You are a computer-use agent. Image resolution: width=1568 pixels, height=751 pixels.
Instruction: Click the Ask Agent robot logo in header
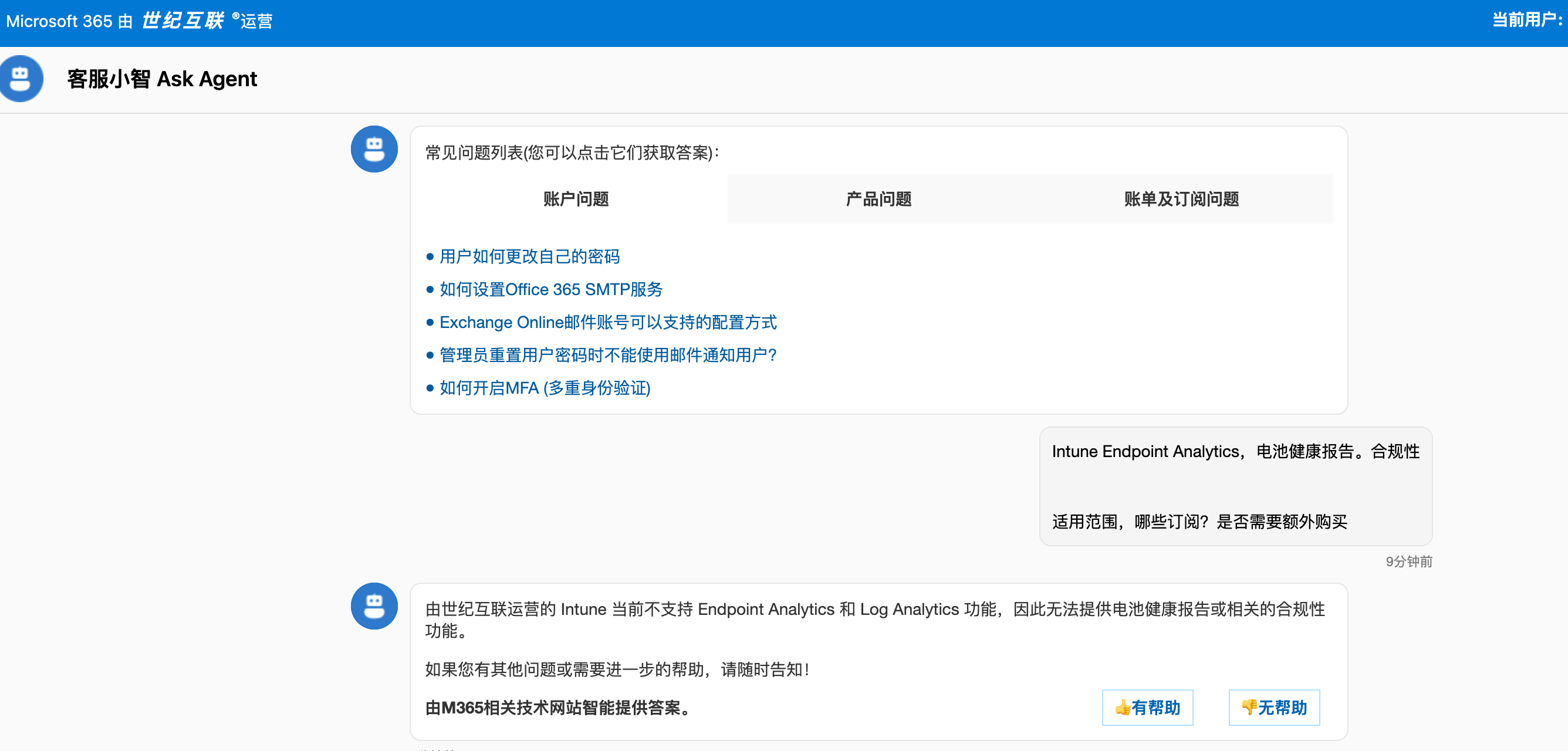tap(21, 79)
